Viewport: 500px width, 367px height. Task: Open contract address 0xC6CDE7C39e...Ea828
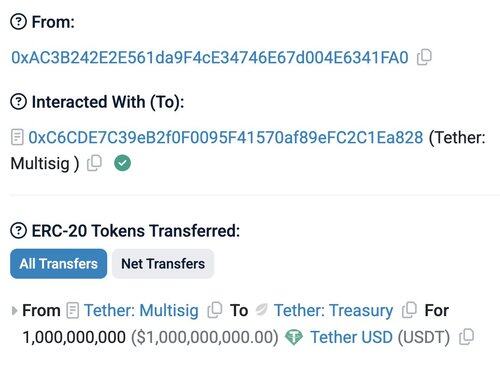226,137
